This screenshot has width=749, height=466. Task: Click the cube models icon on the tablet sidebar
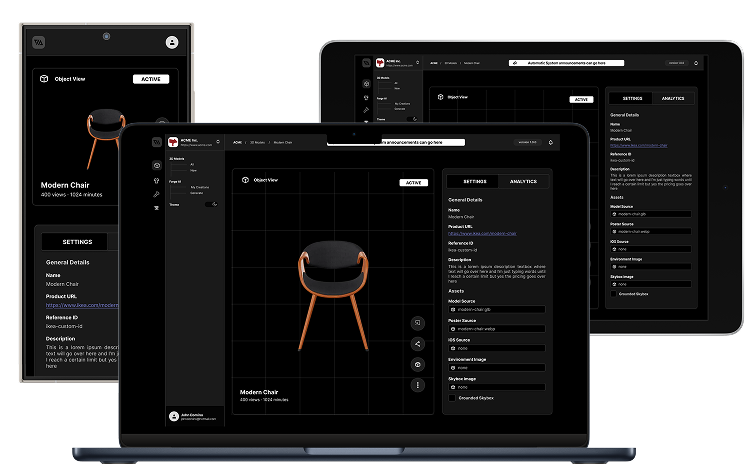pos(366,84)
